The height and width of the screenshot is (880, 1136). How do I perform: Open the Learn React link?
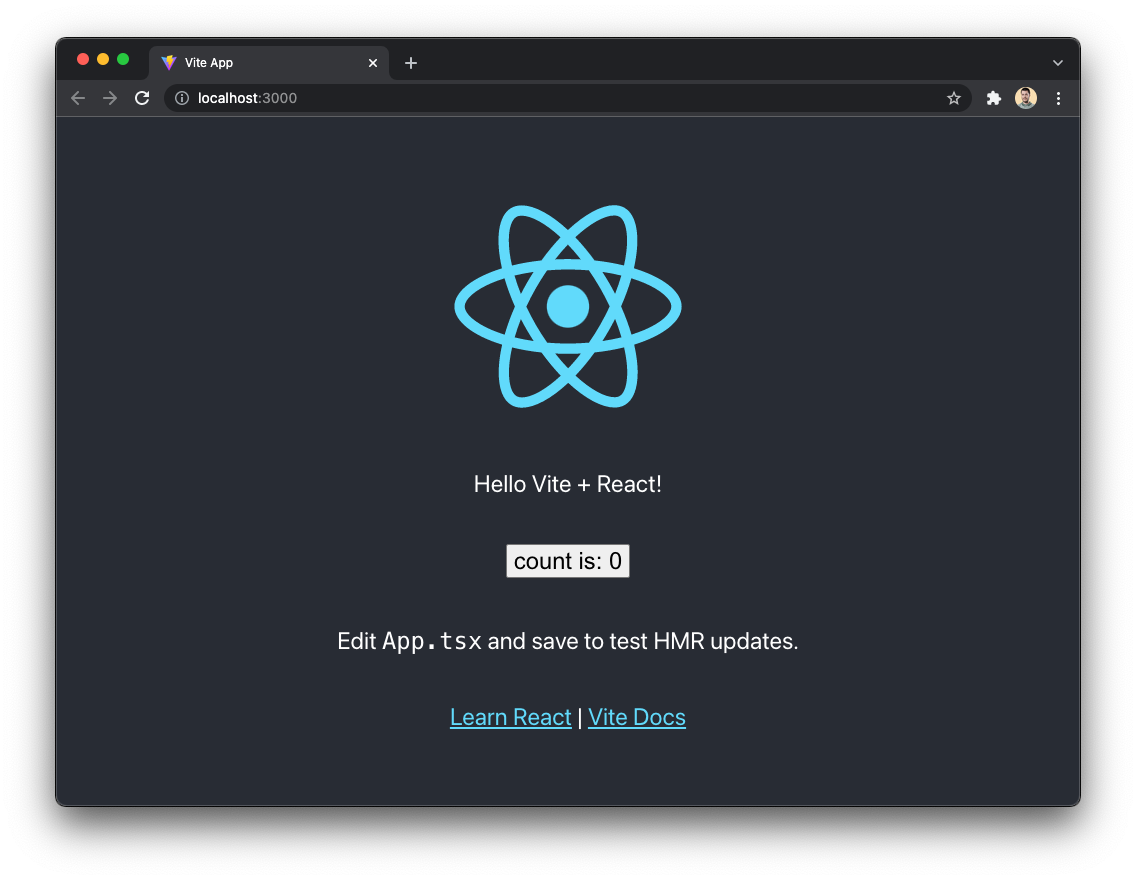click(510, 718)
